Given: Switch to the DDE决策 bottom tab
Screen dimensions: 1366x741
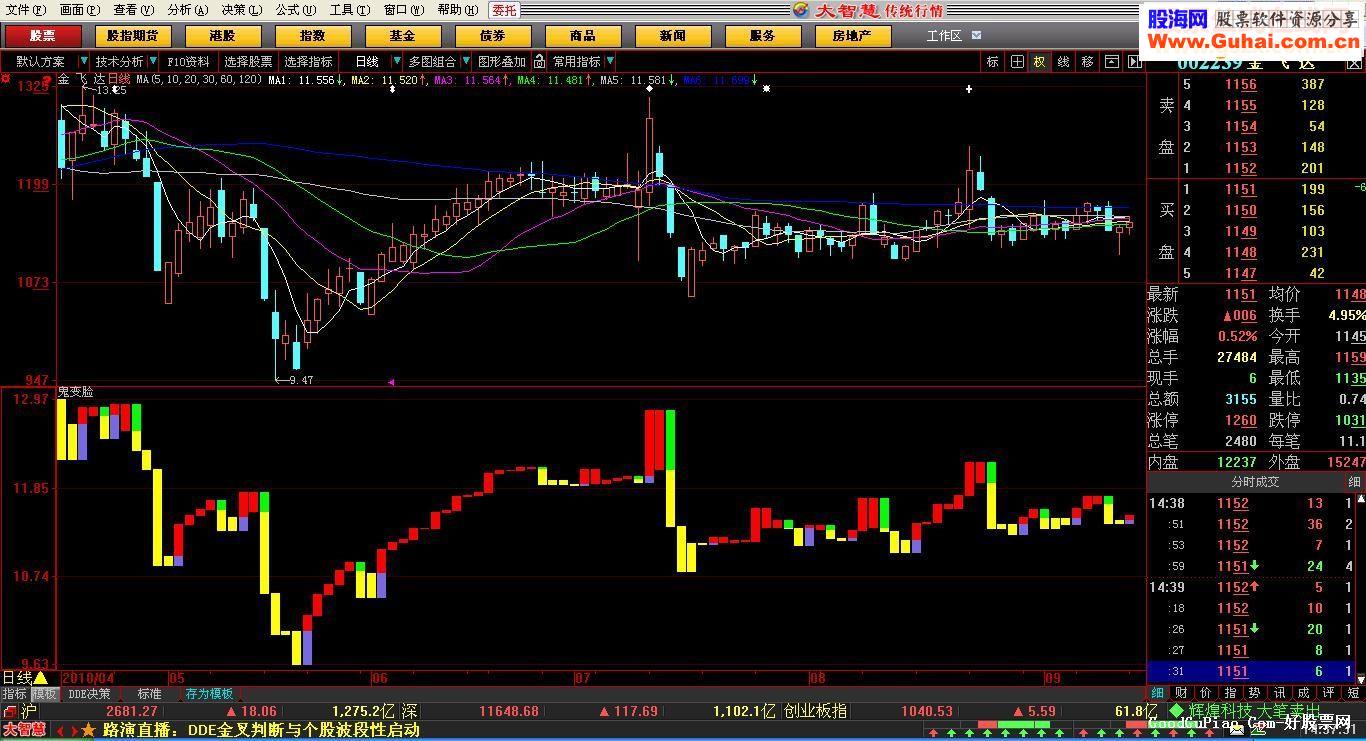Looking at the screenshot, I should (90, 693).
